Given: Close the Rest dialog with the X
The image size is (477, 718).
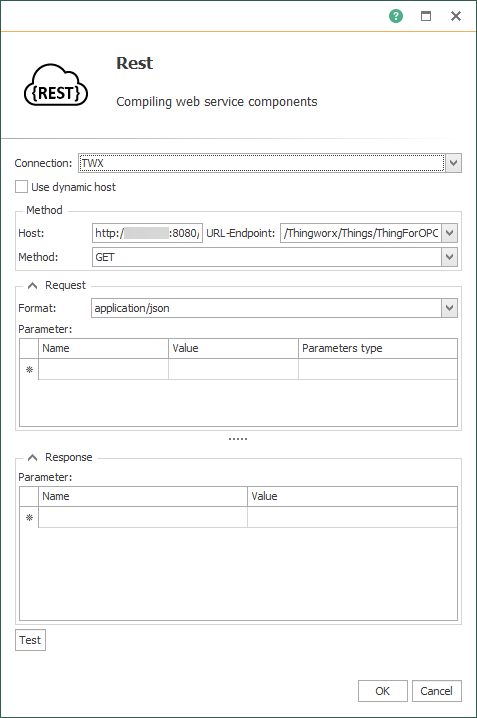Looking at the screenshot, I should [455, 16].
